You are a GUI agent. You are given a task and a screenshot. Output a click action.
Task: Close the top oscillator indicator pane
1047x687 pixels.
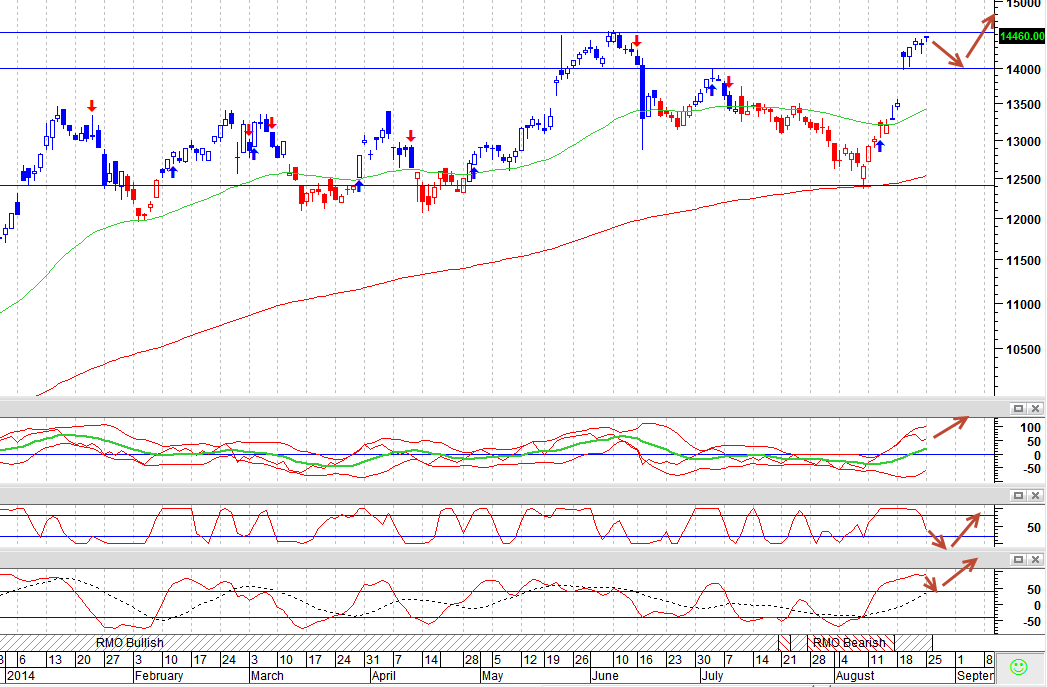1035,408
